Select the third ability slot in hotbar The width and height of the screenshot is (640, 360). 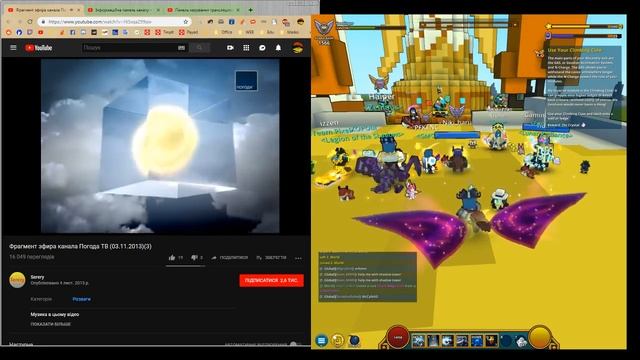[x=448, y=341]
